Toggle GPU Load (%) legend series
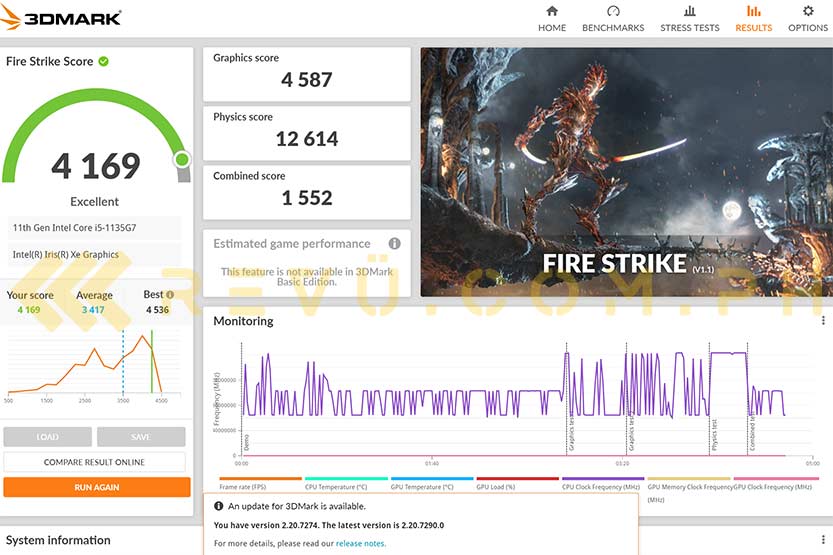Screen dimensions: 833x555 tap(517, 483)
